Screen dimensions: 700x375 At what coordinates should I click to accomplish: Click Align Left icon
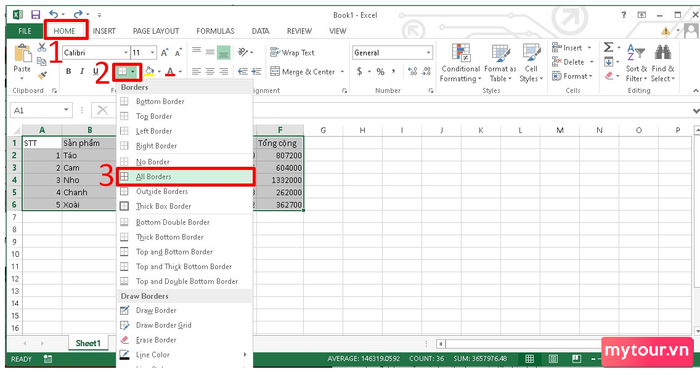(196, 71)
